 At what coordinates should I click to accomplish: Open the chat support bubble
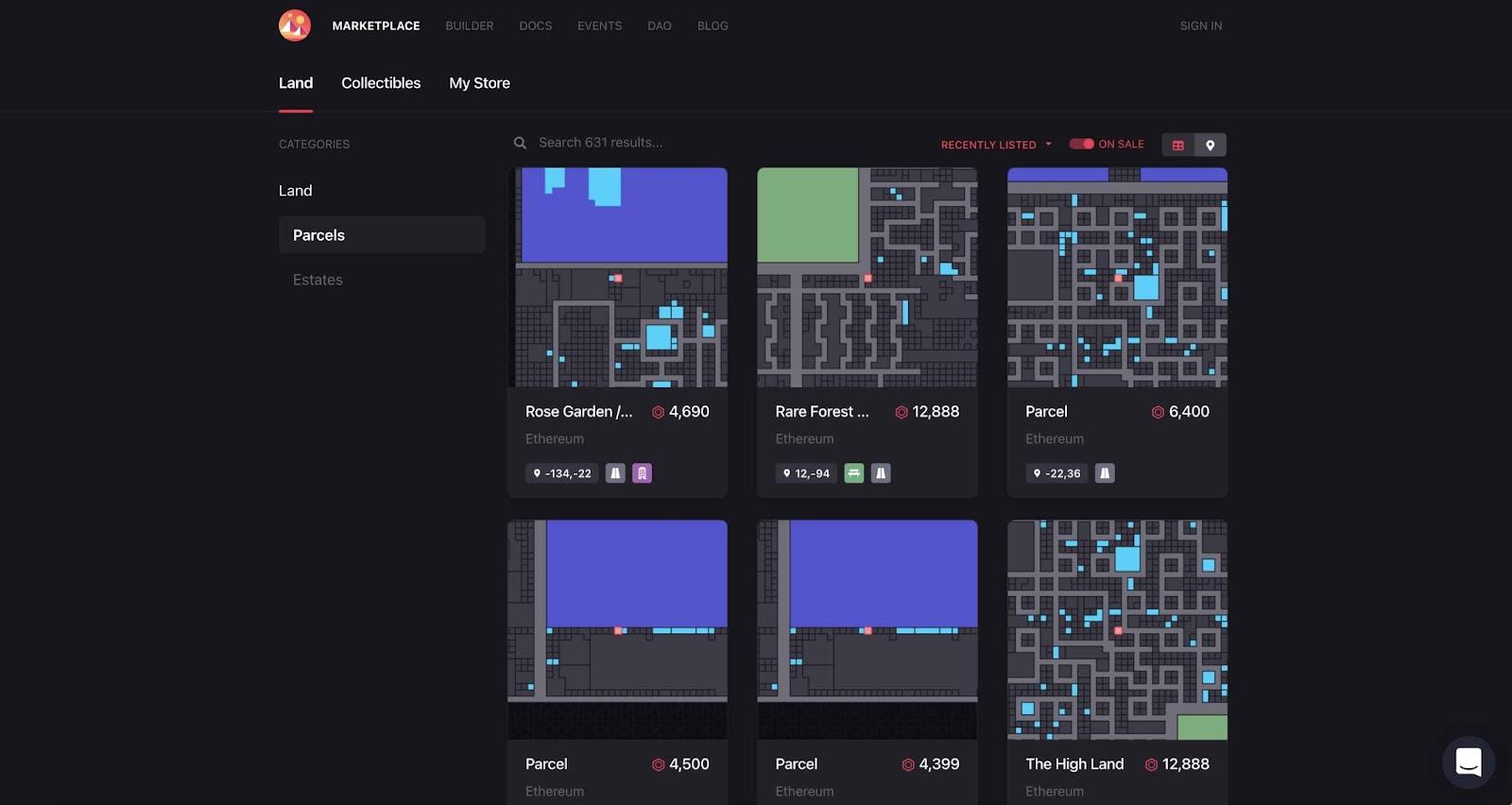1469,762
